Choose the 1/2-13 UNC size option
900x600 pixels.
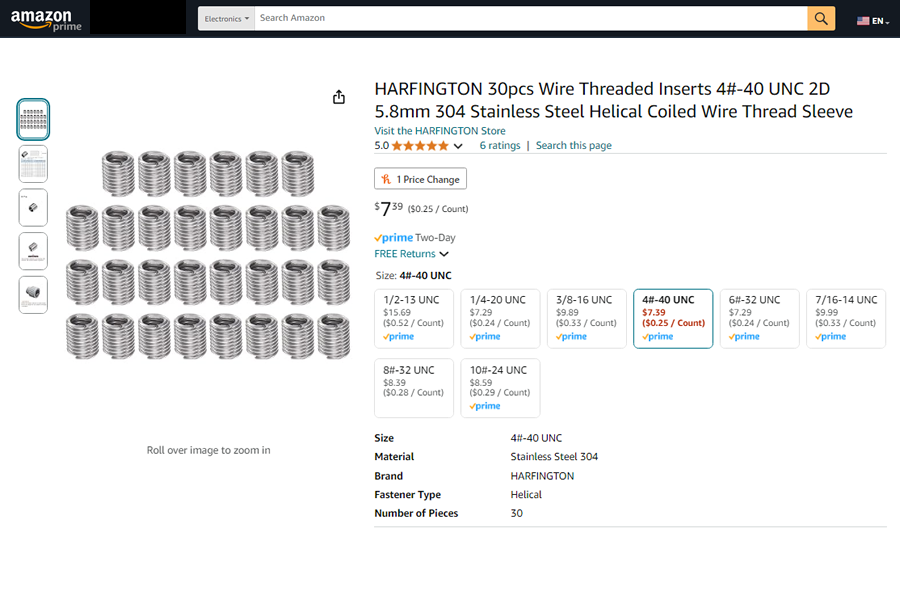click(414, 318)
